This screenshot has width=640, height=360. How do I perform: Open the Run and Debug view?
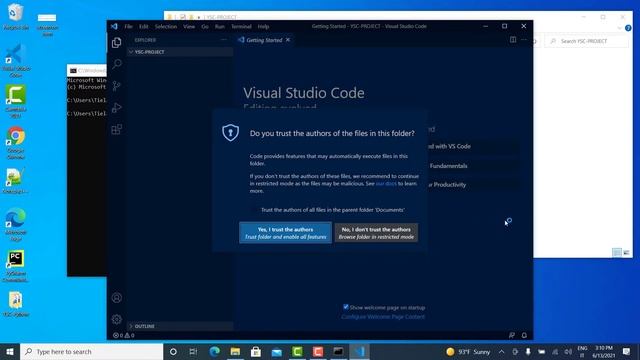pos(117,107)
